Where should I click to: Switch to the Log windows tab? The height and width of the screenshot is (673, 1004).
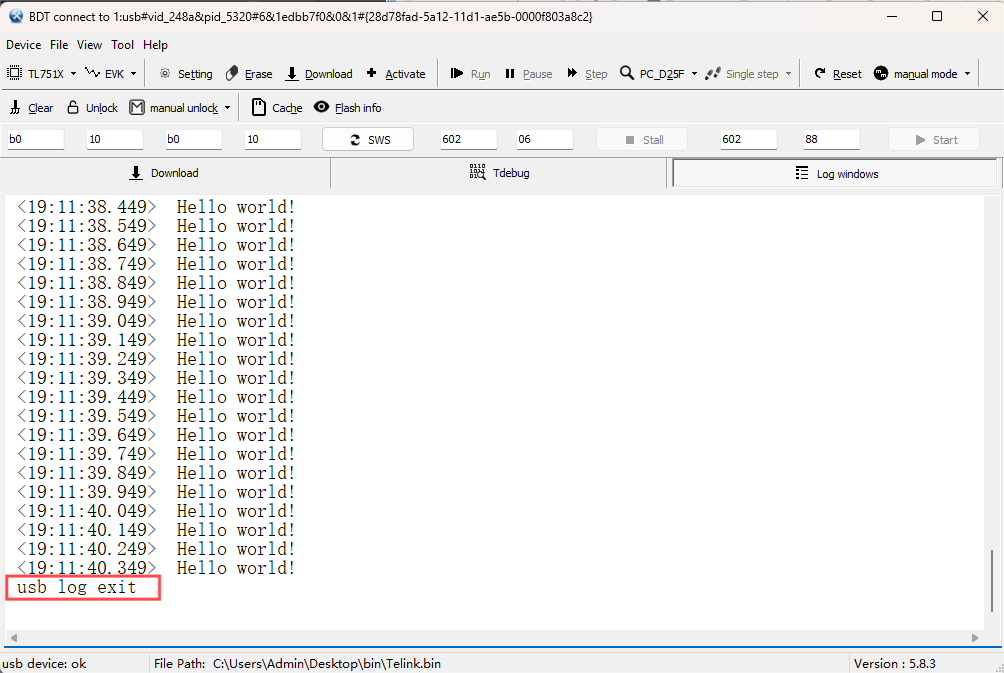tap(835, 174)
